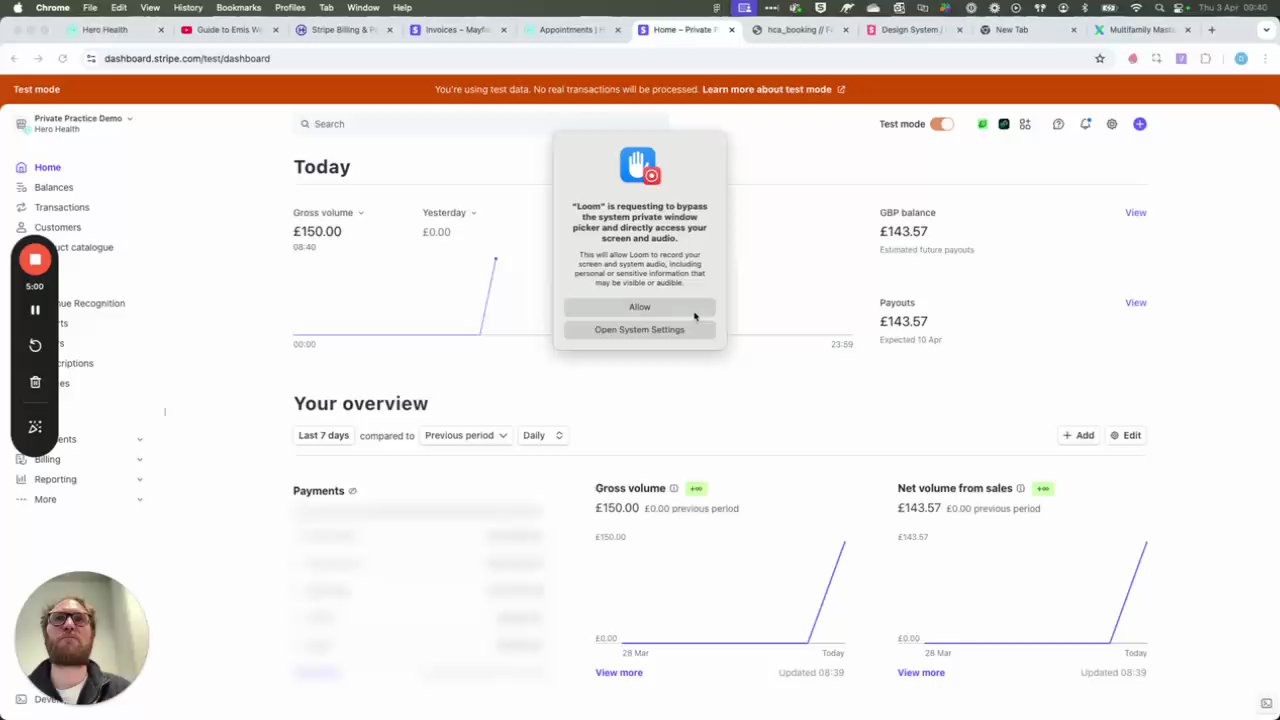The width and height of the screenshot is (1280, 720).
Task: Pause the Loom recording
Action: click(35, 310)
